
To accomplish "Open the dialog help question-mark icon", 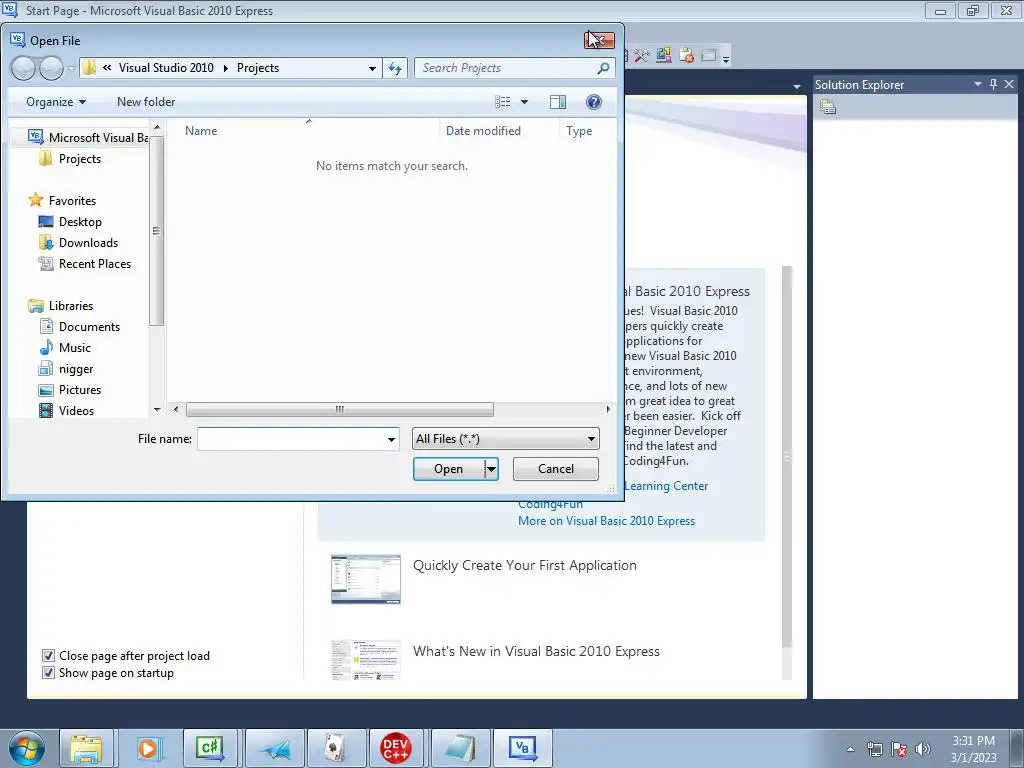I will click(x=594, y=102).
